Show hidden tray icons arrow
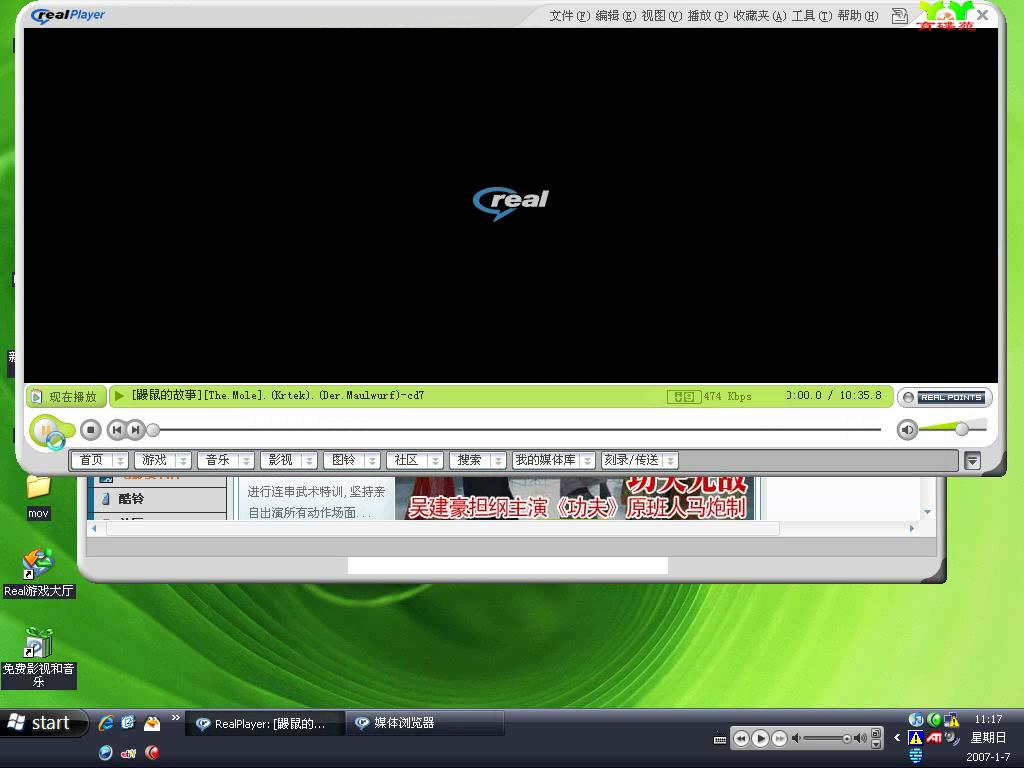The height and width of the screenshot is (768, 1024). (x=897, y=738)
